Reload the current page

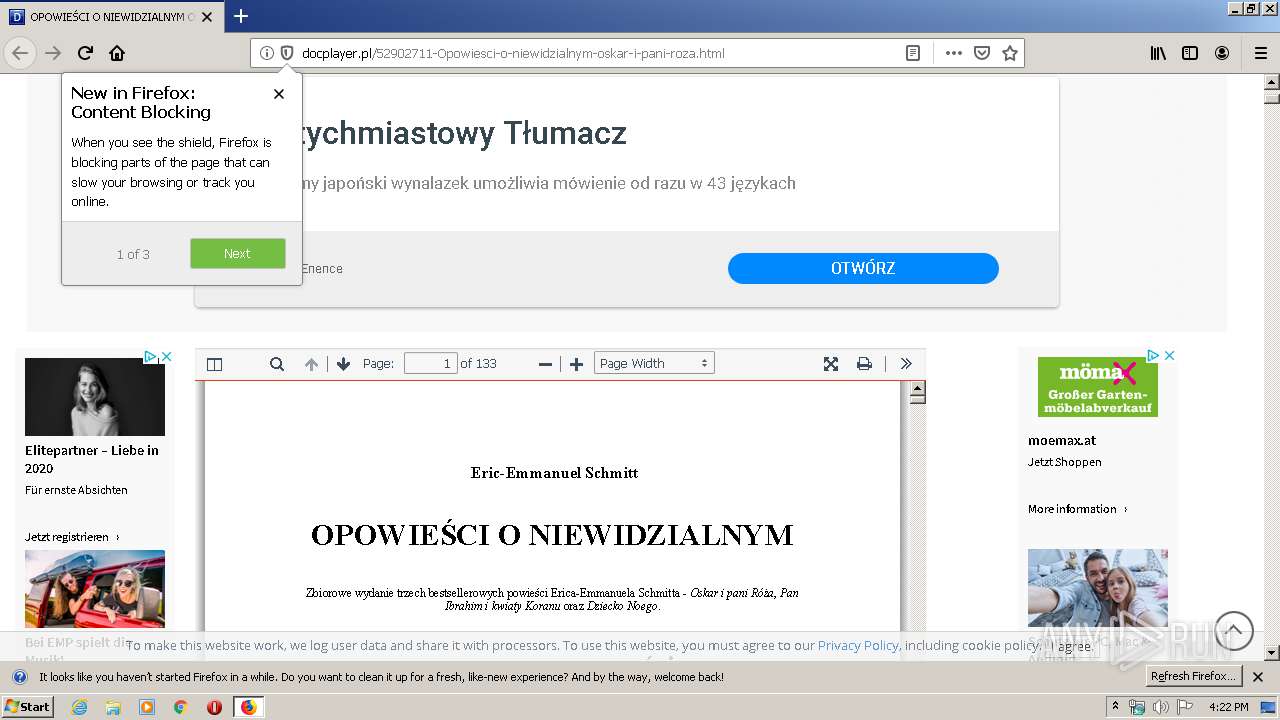tap(85, 53)
